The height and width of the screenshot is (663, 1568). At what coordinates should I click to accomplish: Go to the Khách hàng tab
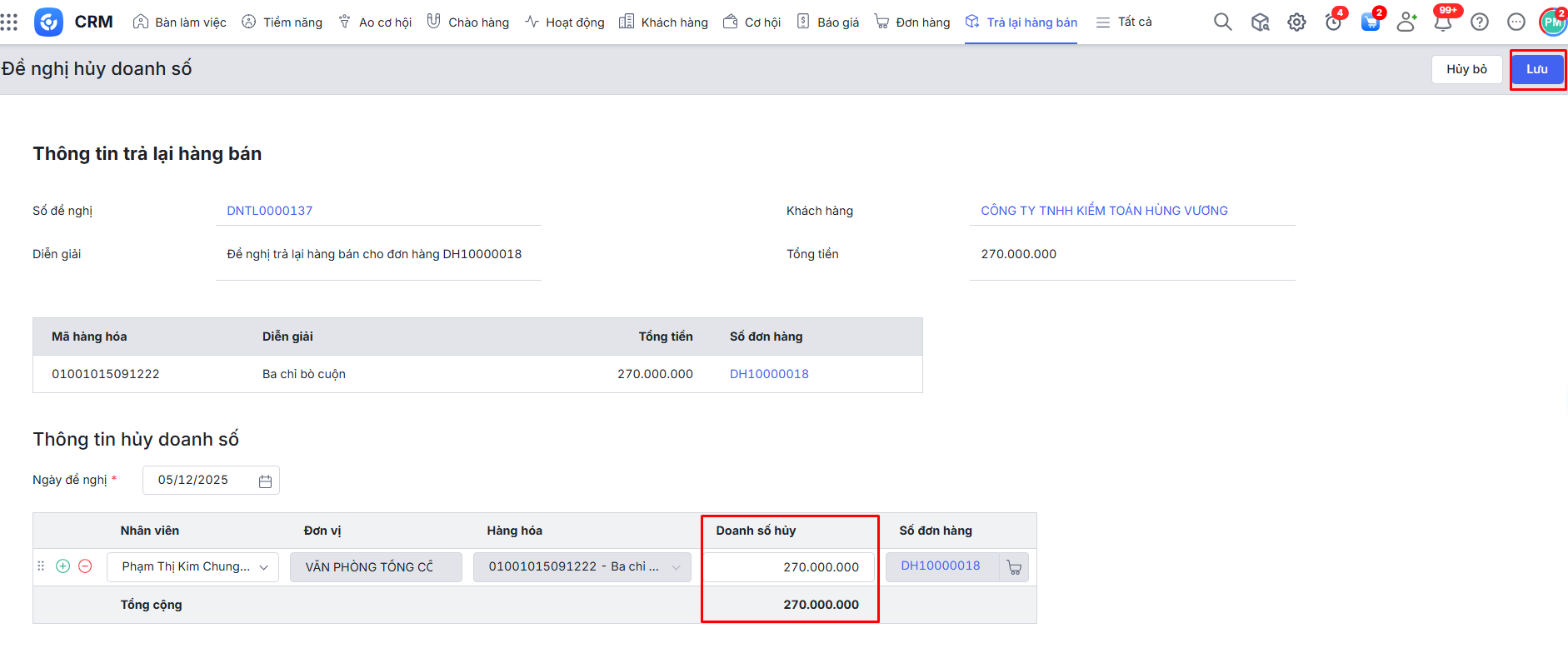point(664,22)
